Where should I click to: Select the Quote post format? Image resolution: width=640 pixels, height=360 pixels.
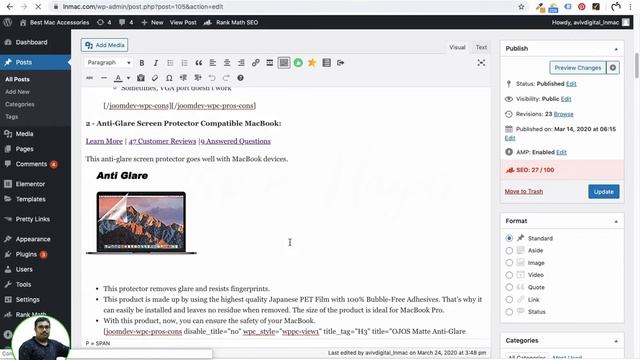coord(509,287)
